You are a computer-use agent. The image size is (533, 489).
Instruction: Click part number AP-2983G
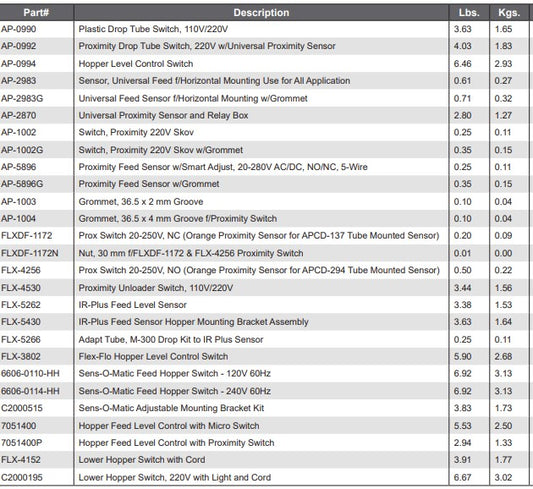tap(22, 99)
